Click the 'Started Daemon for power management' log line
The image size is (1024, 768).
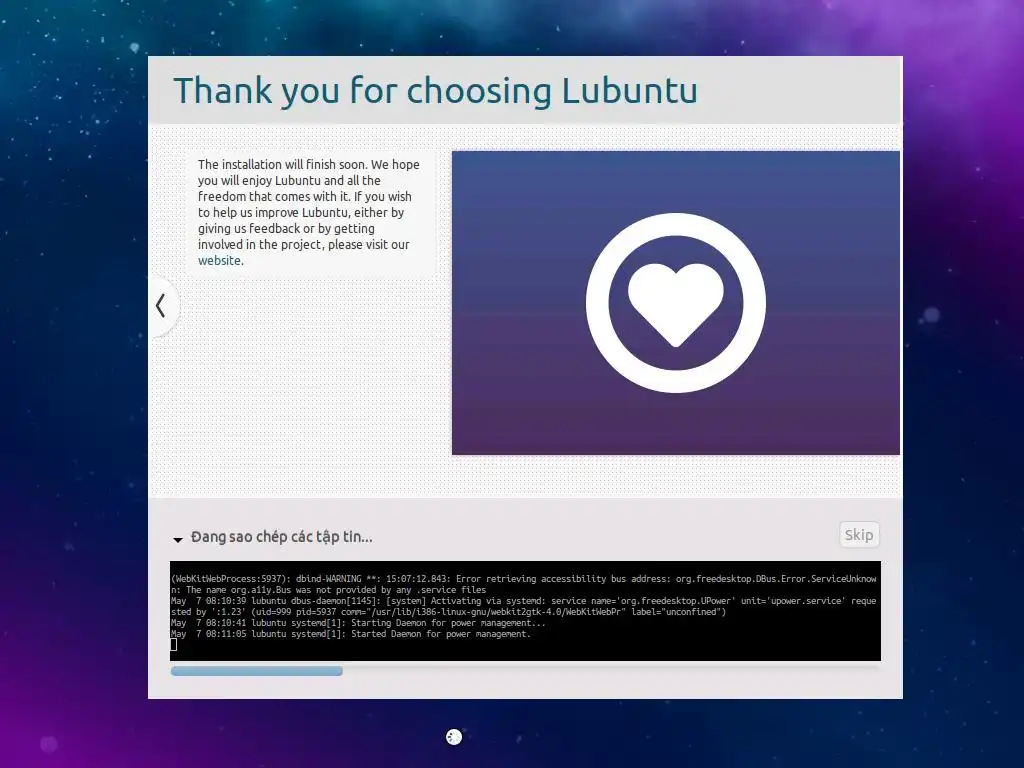(351, 634)
